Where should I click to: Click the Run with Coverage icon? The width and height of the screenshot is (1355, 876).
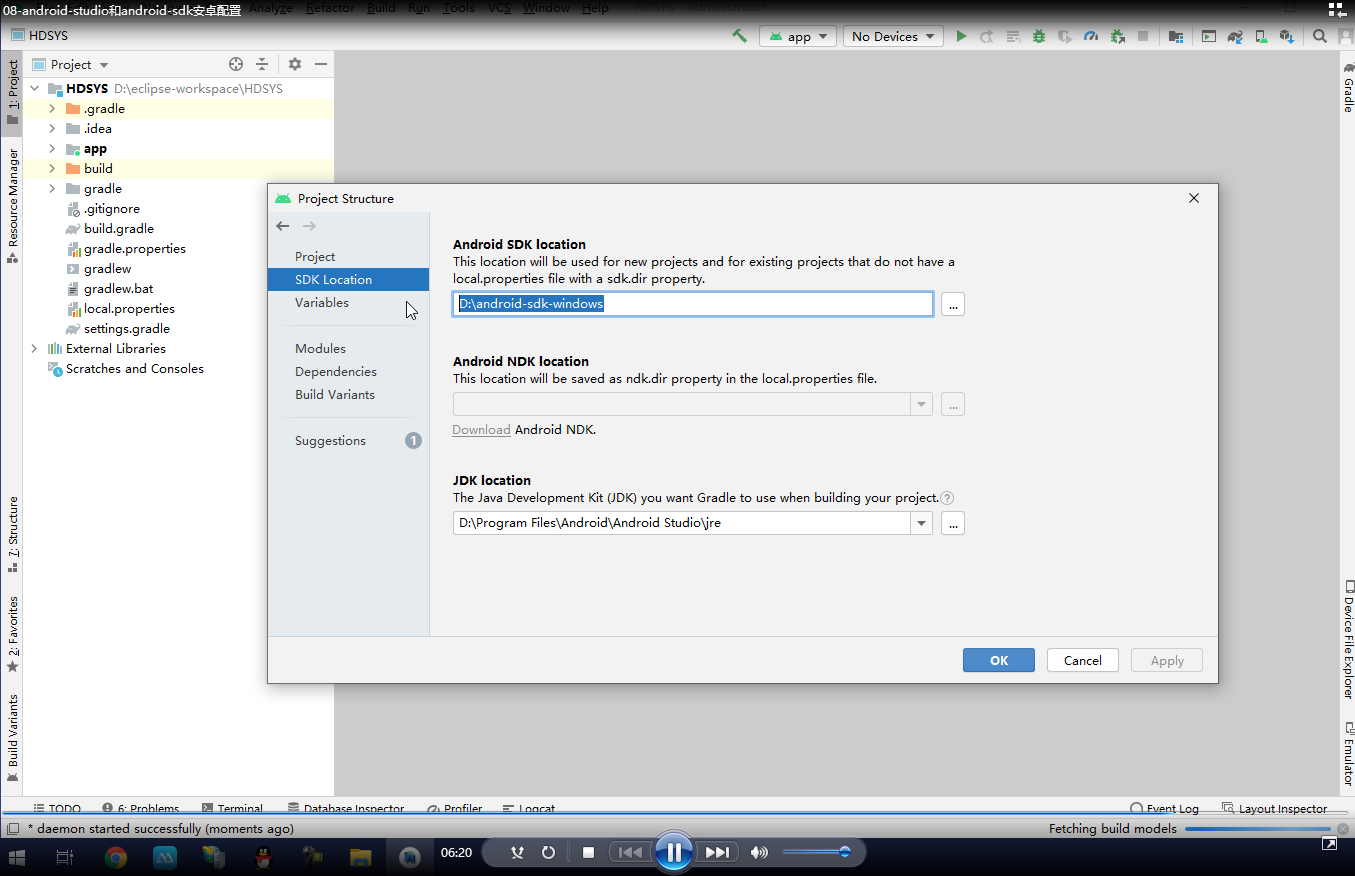[x=1065, y=36]
